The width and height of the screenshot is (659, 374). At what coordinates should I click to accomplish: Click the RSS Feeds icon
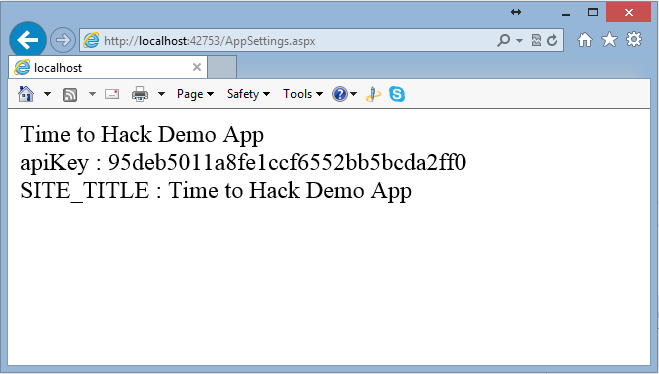pyautogui.click(x=70, y=95)
